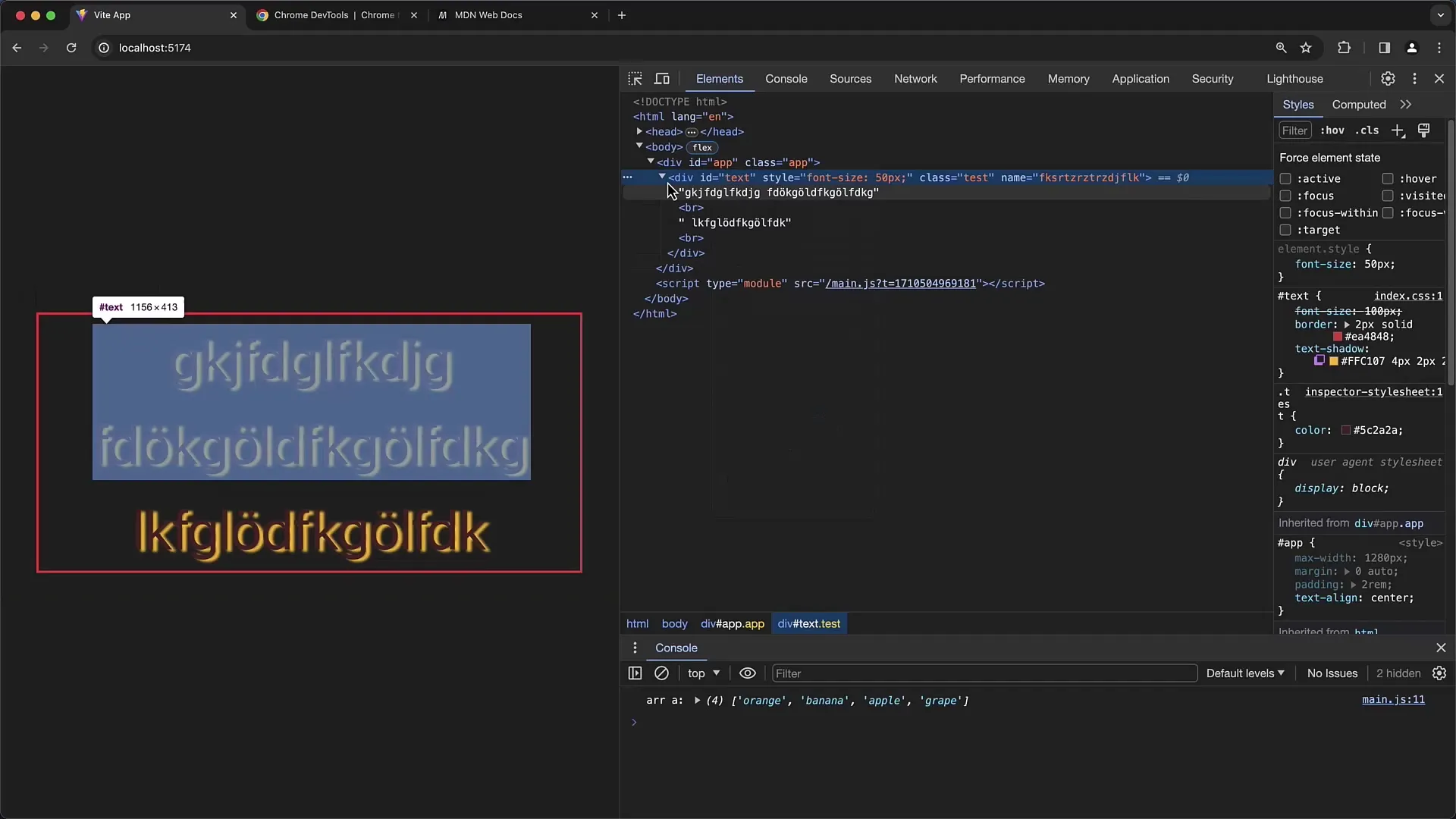1456x819 pixels.
Task: Switch to the Network tab
Action: pyautogui.click(x=915, y=79)
